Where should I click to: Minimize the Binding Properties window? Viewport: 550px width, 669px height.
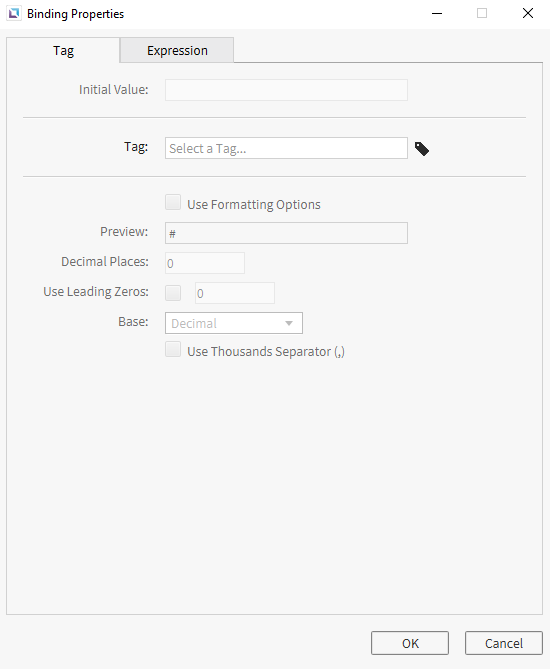[437, 13]
